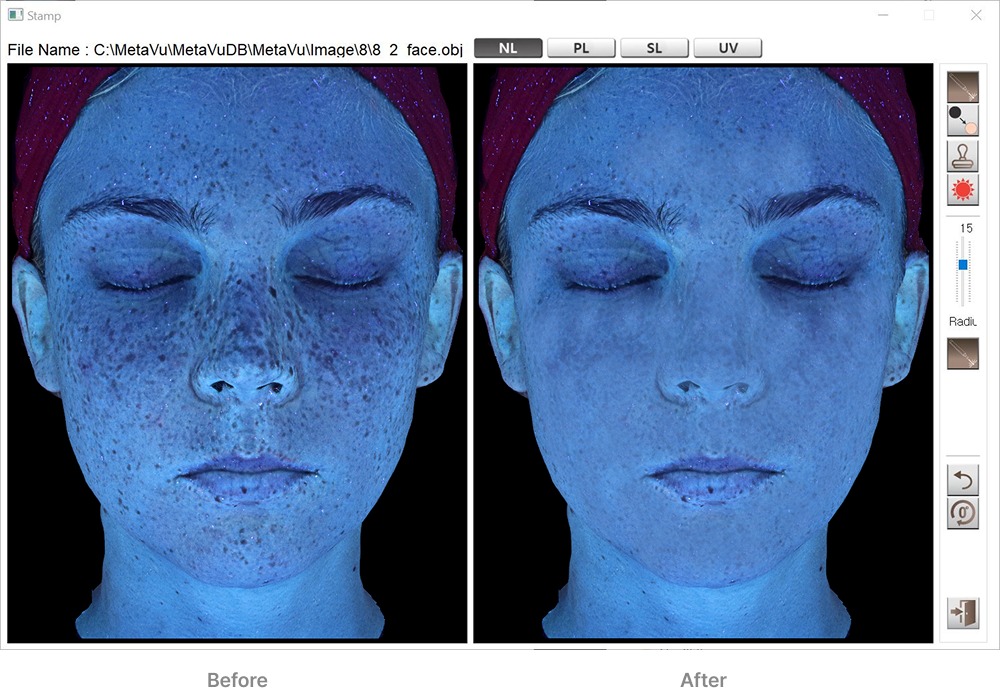Click the Before face image
This screenshot has width=1000, height=690.
(x=237, y=350)
